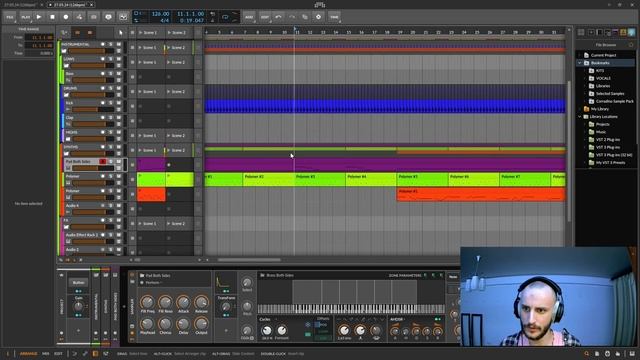Screen dimensions: 640x360
Task: Toggle the FX group folder icon
Action: click(x=66, y=227)
